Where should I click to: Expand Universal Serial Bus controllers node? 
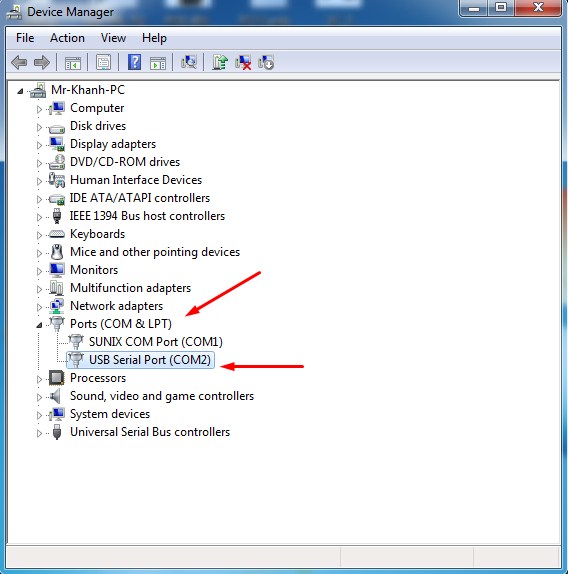click(x=39, y=433)
